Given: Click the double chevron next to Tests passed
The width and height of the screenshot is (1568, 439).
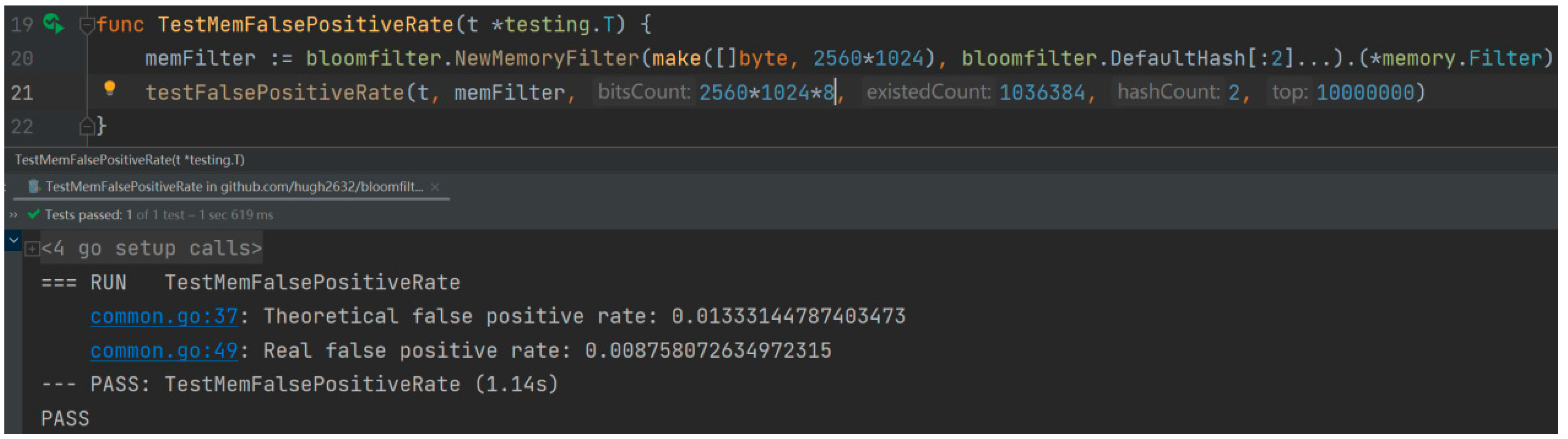Looking at the screenshot, I should point(14,215).
